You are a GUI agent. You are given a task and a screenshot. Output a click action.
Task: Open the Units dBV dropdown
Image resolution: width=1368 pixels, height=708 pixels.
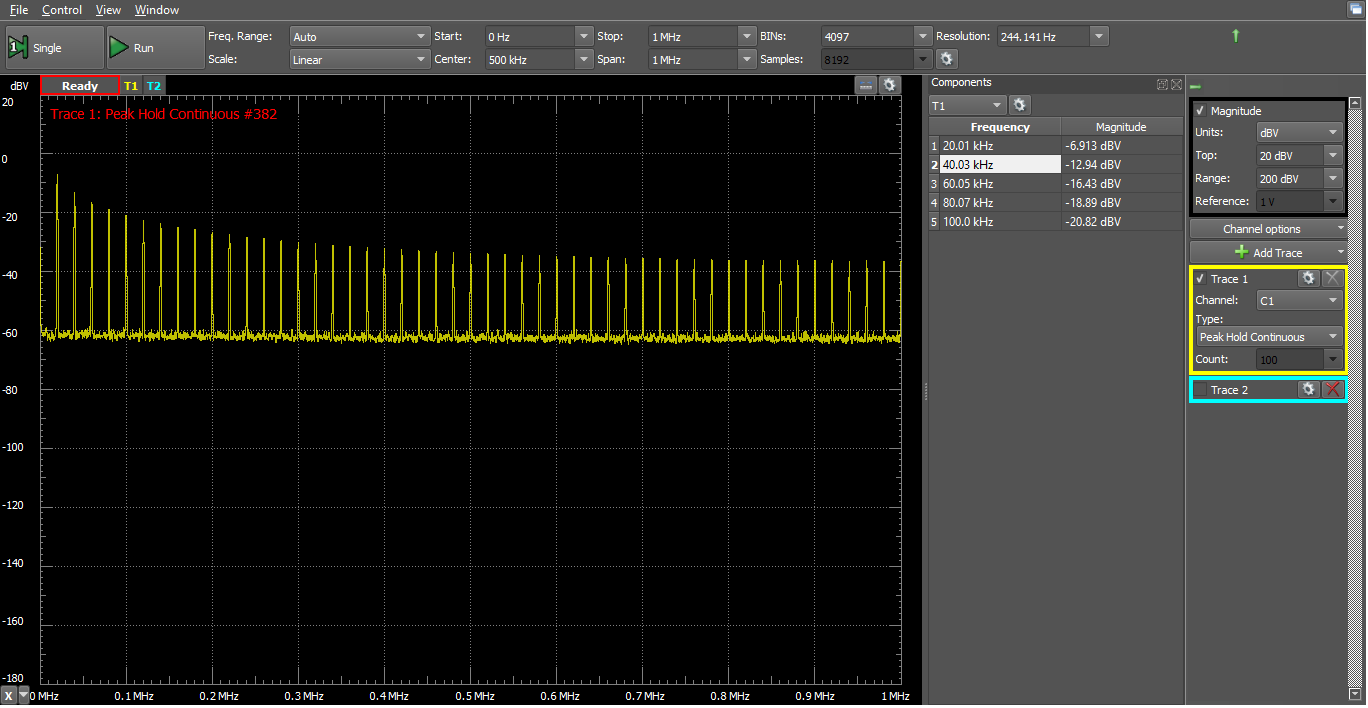[x=1298, y=131]
